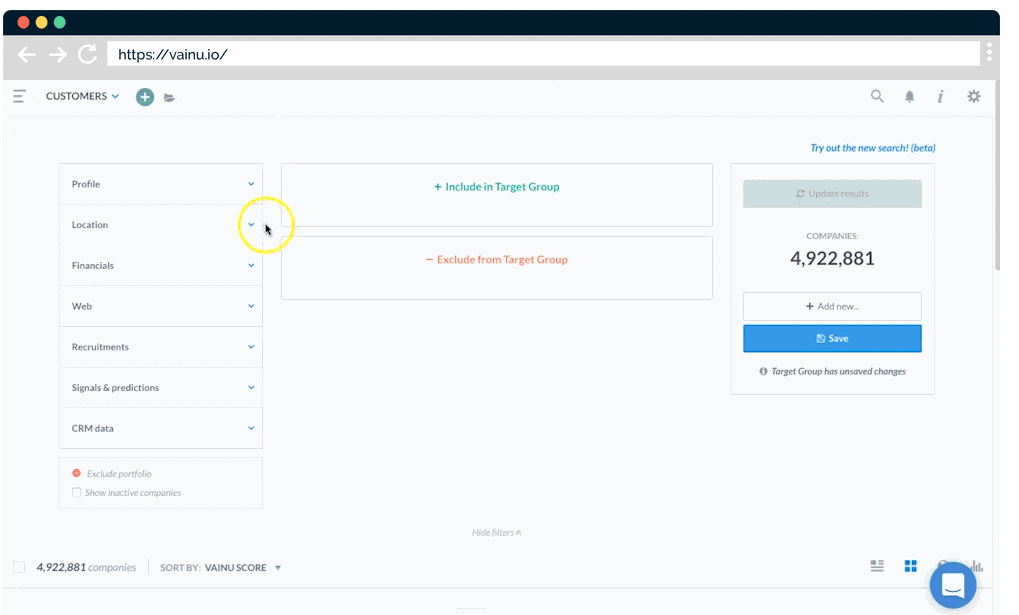Click Try out the new search link

pyautogui.click(x=872, y=148)
